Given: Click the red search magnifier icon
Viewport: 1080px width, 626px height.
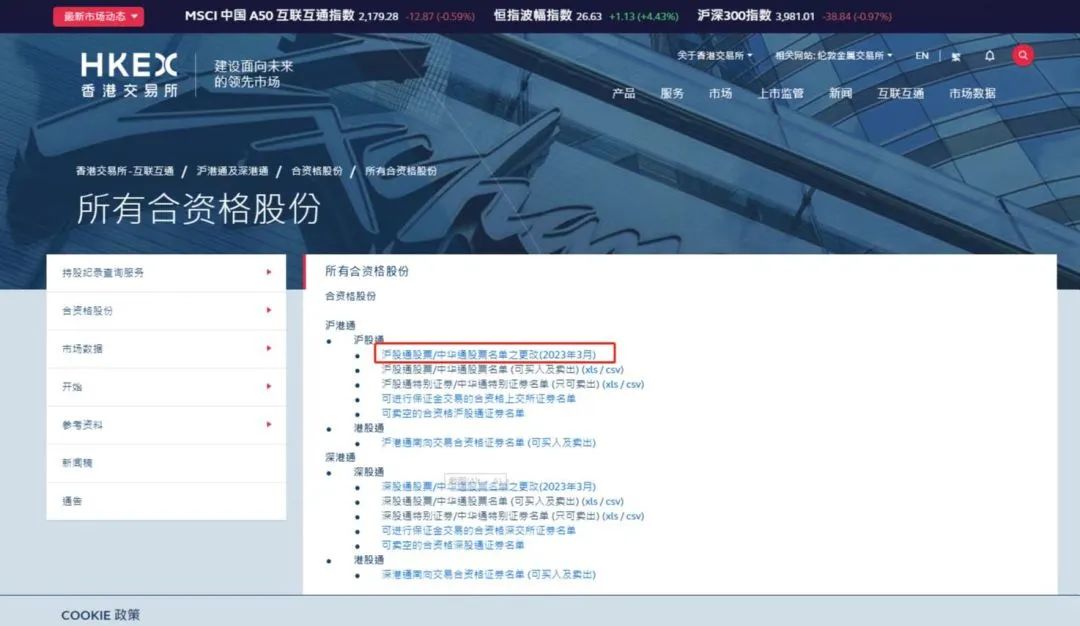Looking at the screenshot, I should (1022, 56).
